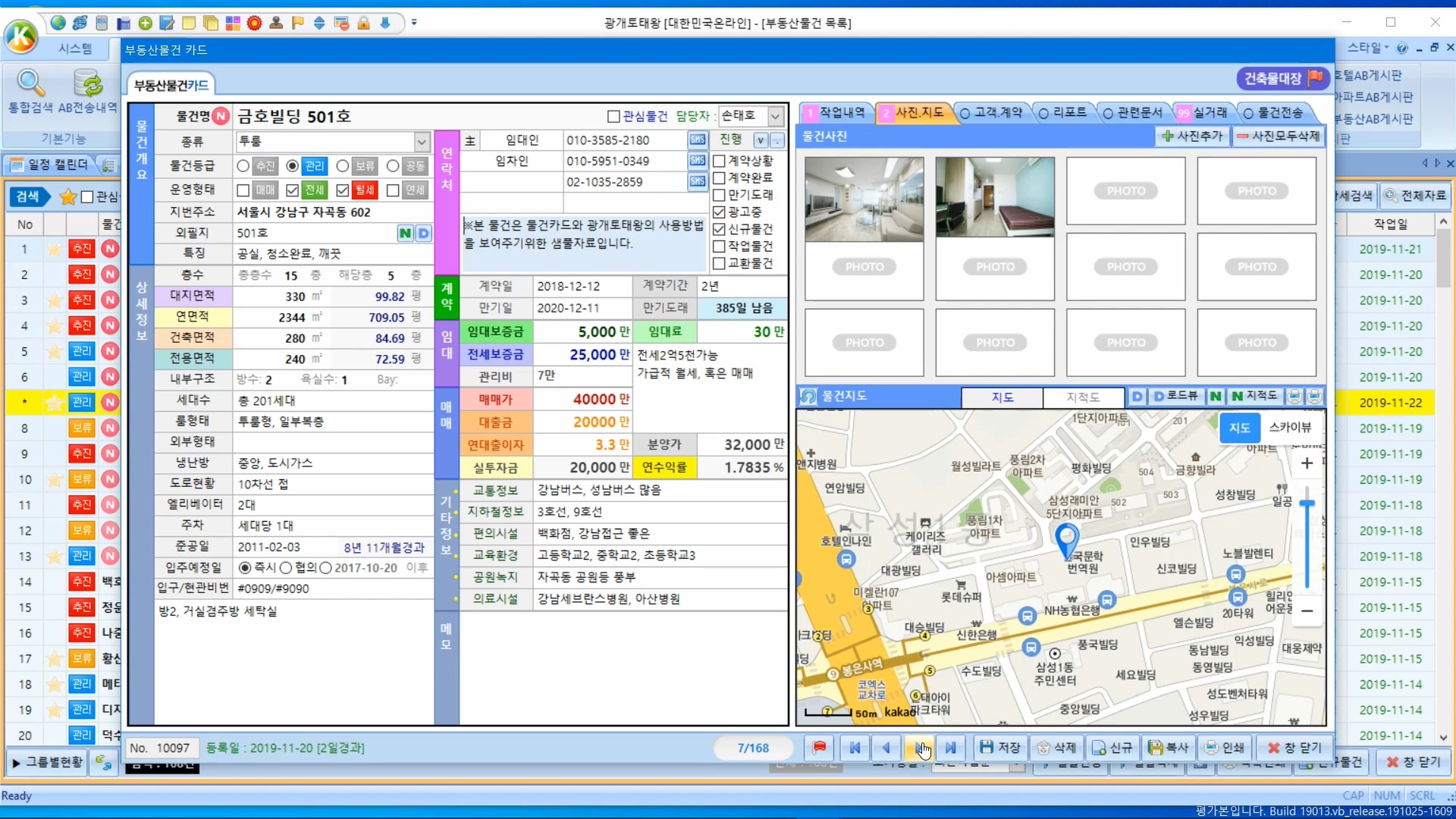The height and width of the screenshot is (819, 1456).
Task: Toggle the 매매 operation type checkbox
Action: [x=243, y=190]
